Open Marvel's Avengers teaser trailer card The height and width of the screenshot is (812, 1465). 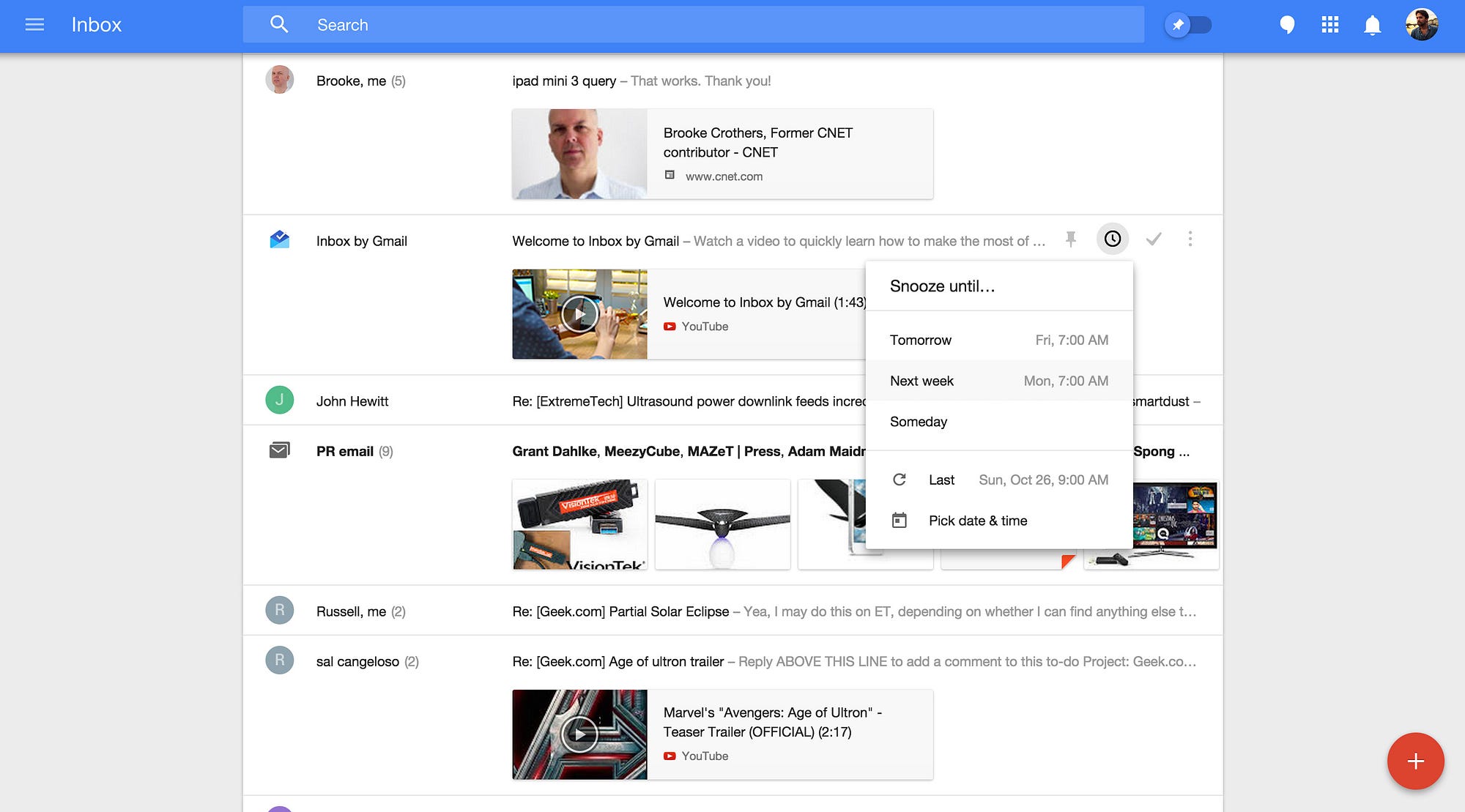coord(722,734)
